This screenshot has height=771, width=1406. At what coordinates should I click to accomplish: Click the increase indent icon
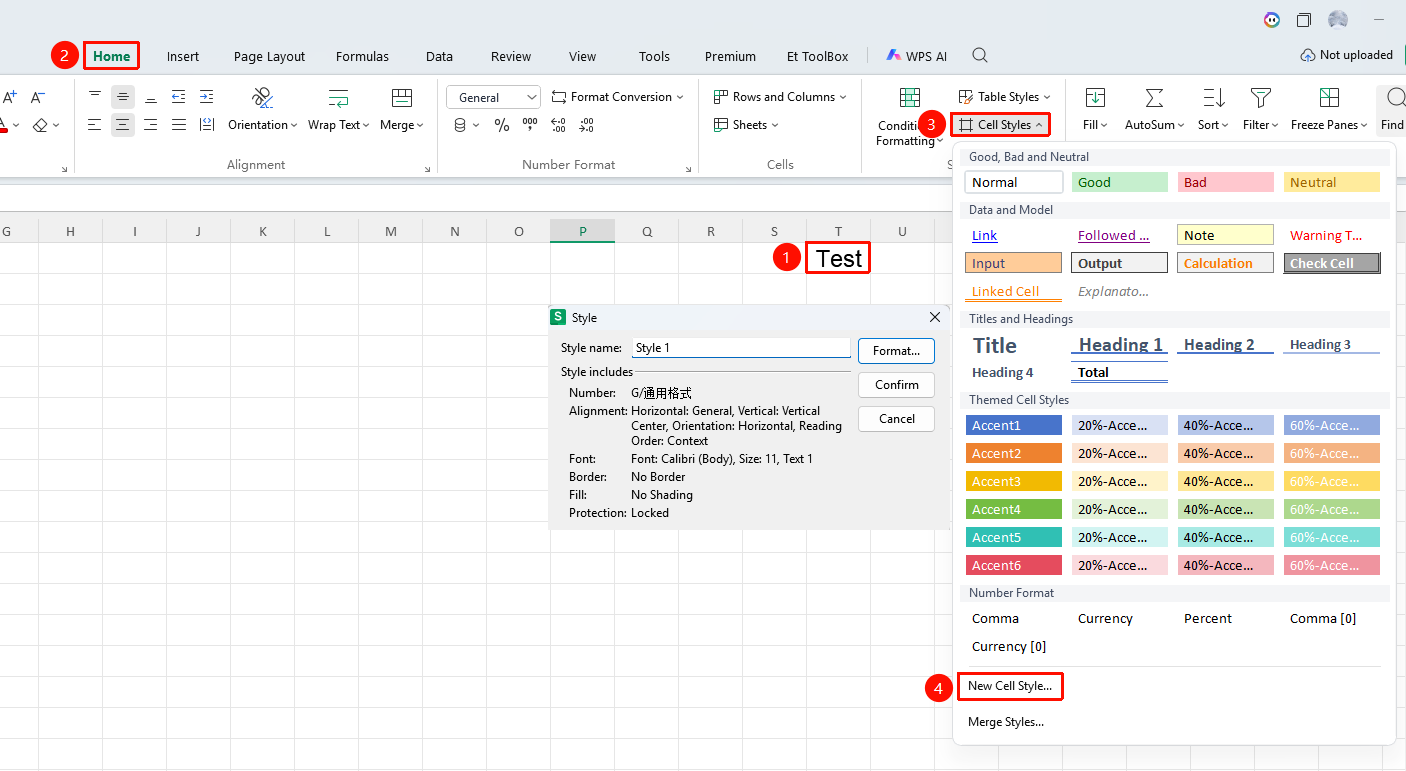pyautogui.click(x=207, y=97)
